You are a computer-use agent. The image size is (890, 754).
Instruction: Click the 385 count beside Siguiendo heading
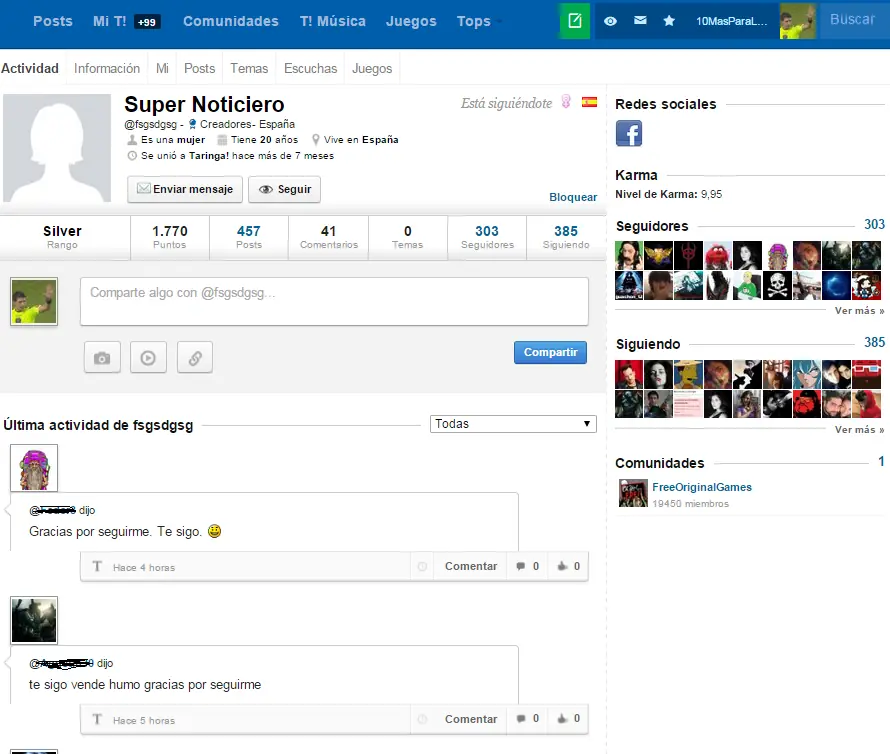tap(874, 342)
